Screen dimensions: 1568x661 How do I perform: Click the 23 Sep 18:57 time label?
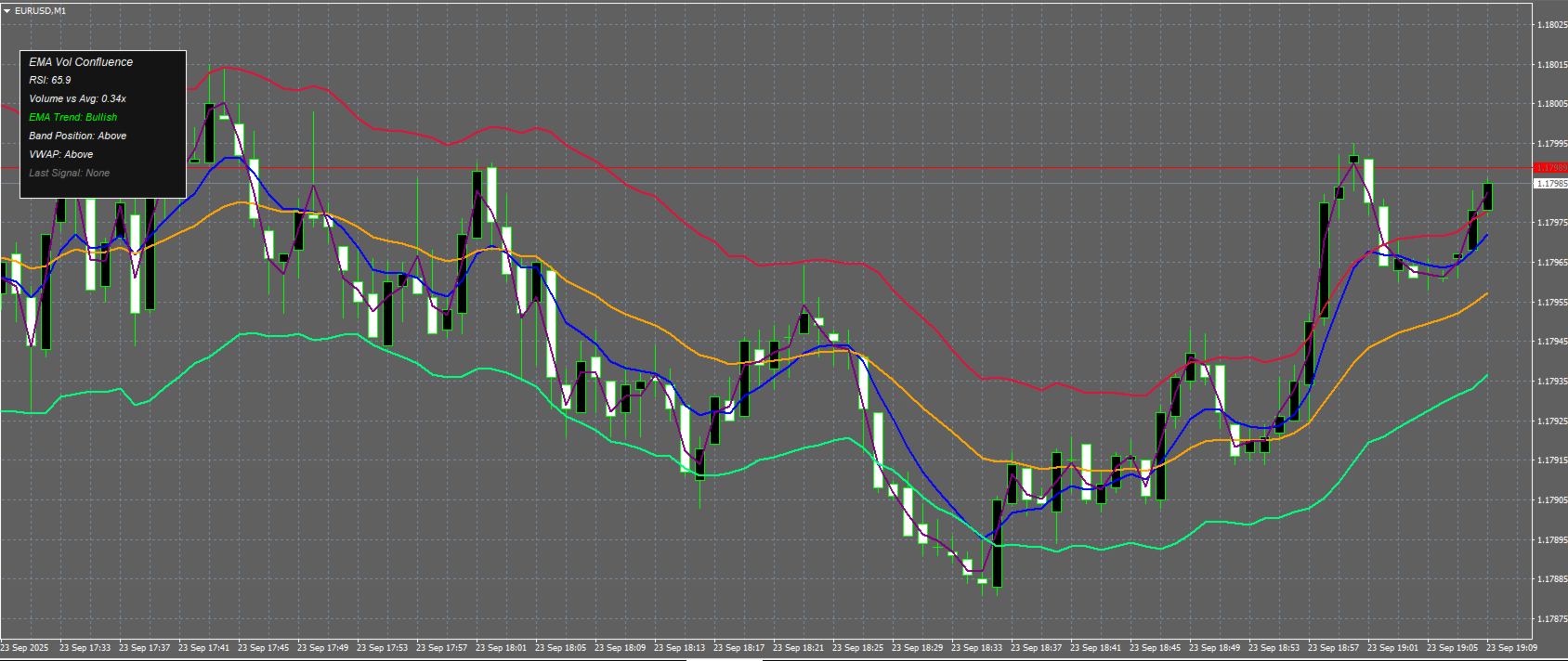click(1334, 648)
